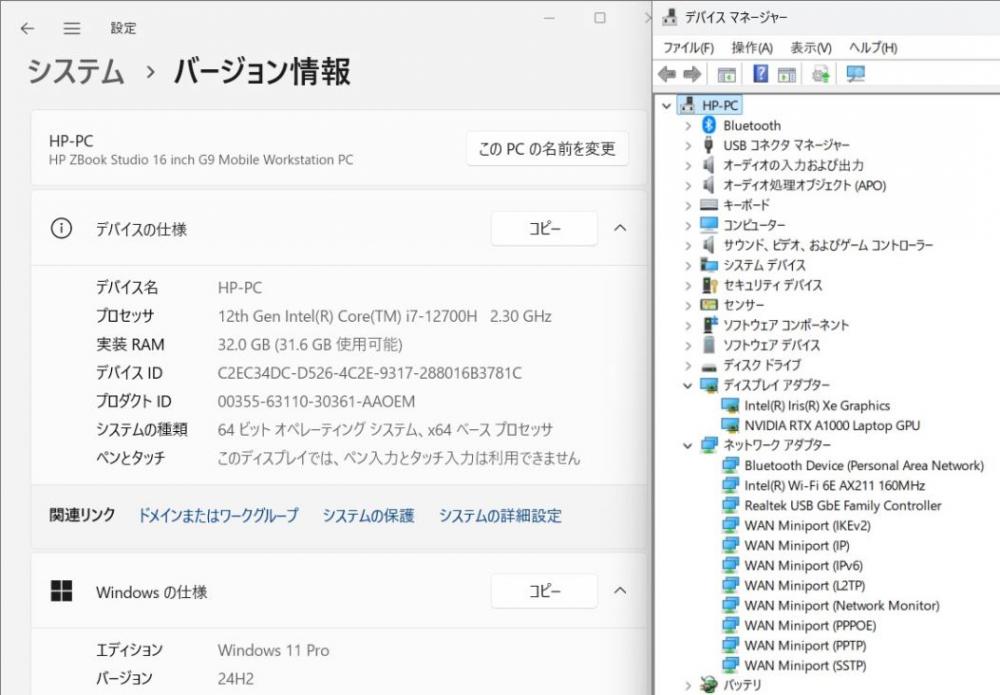
Task: Click the システム デバイス folder icon
Action: [x=709, y=265]
